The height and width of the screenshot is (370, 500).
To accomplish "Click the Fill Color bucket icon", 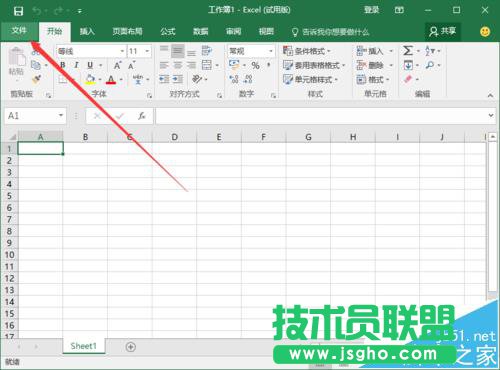I will (90, 79).
